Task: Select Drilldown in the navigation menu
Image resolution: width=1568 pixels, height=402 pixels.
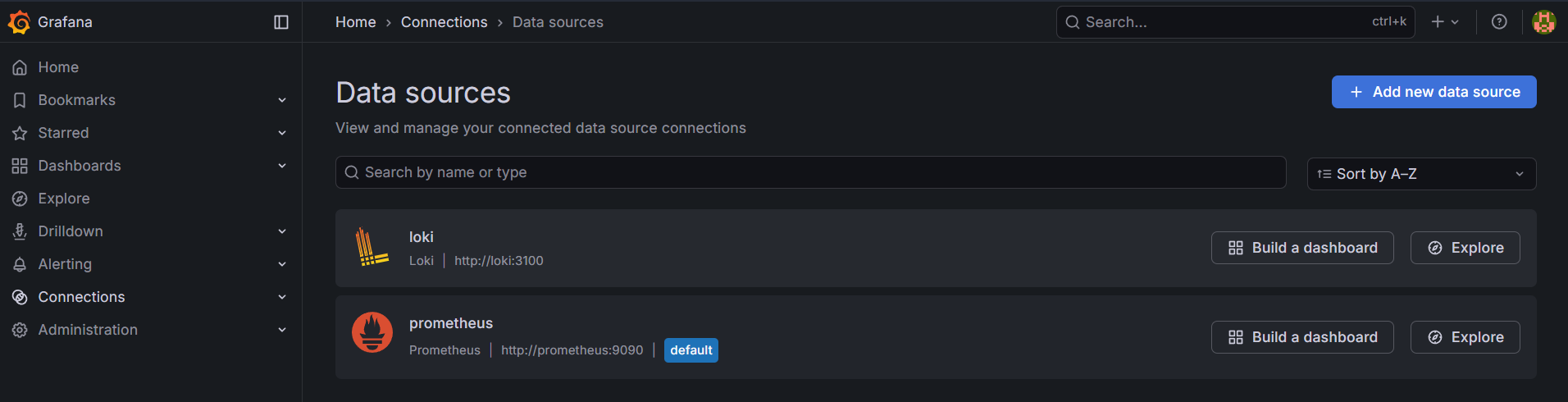Action: coord(71,231)
